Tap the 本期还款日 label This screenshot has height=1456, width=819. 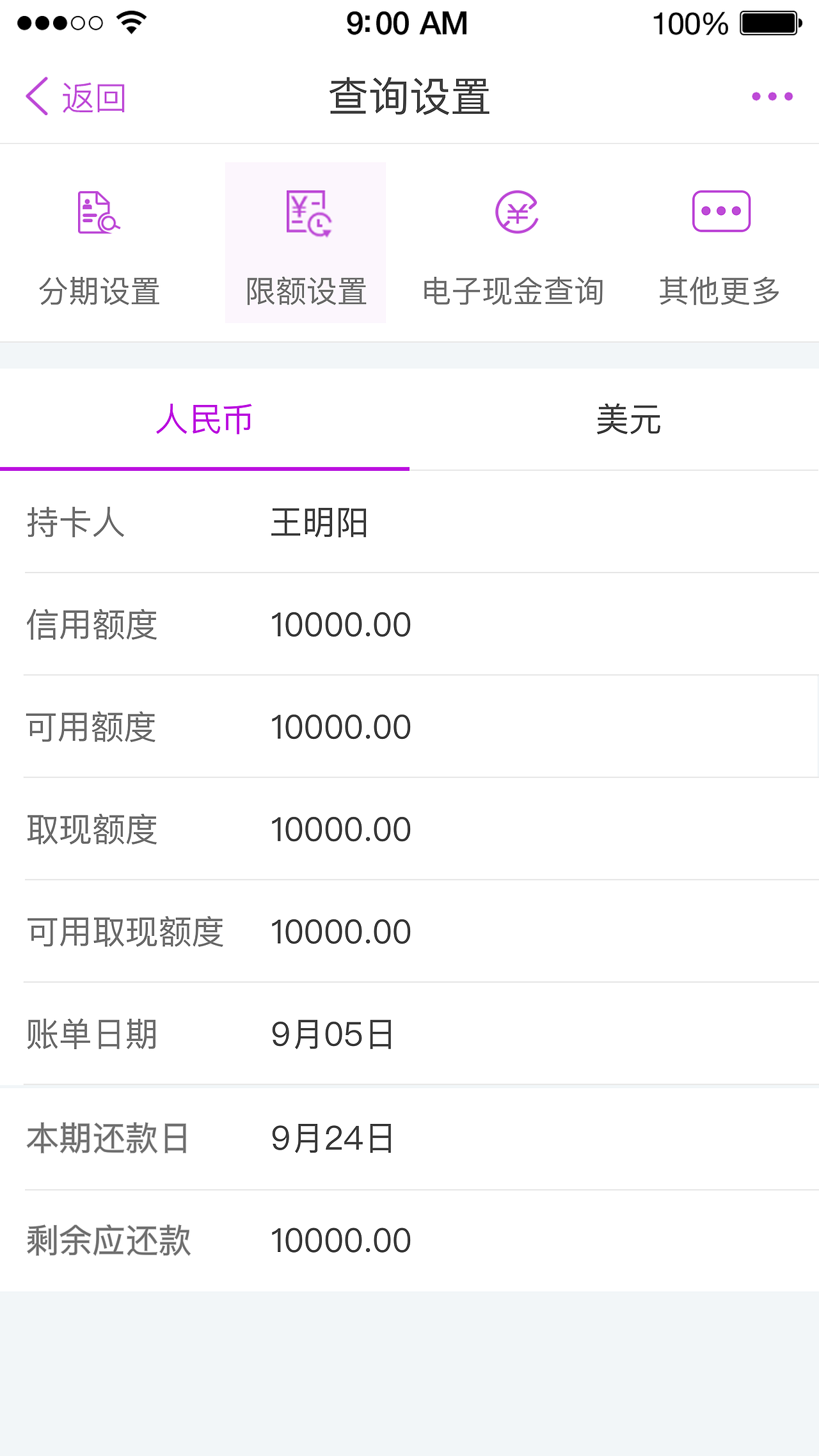pyautogui.click(x=107, y=1139)
